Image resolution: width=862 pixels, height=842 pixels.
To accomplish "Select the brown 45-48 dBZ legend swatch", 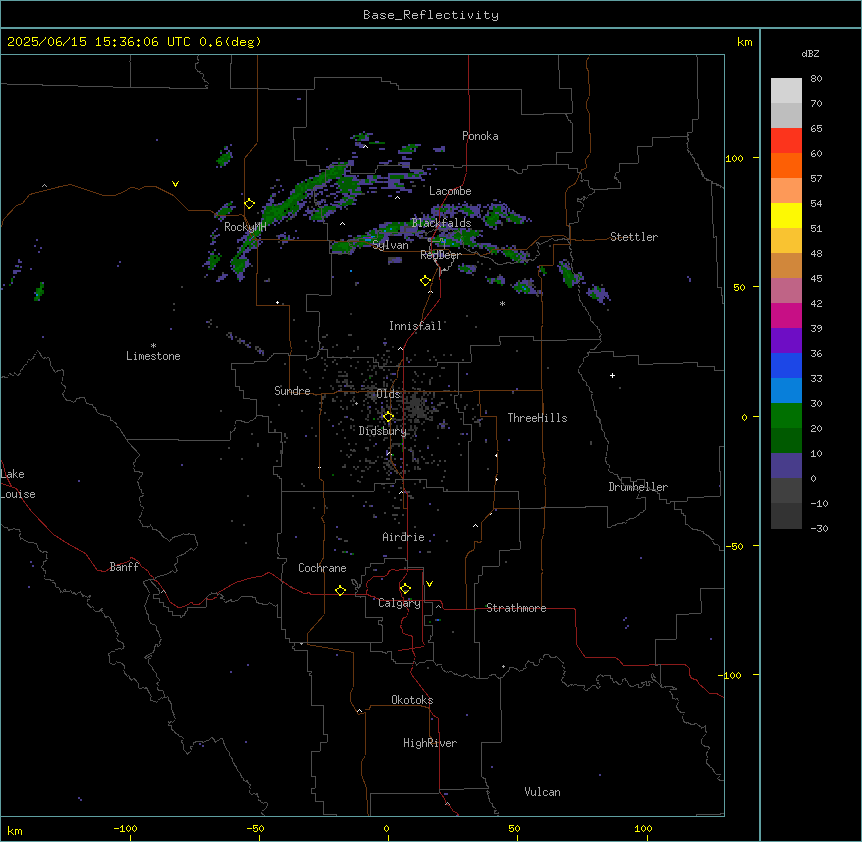I will [x=786, y=265].
